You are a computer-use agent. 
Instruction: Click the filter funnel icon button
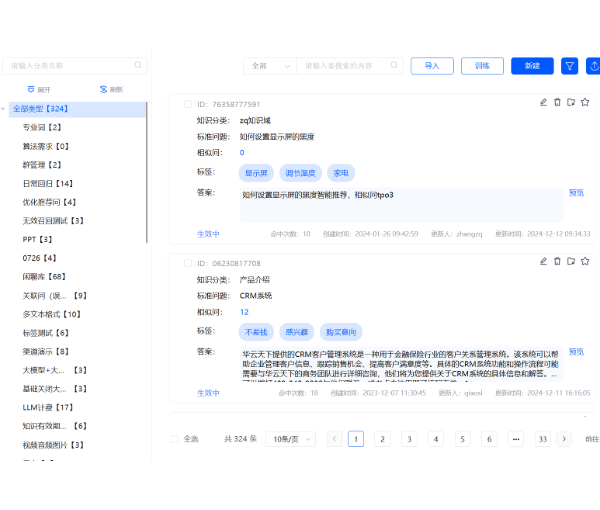(570, 66)
